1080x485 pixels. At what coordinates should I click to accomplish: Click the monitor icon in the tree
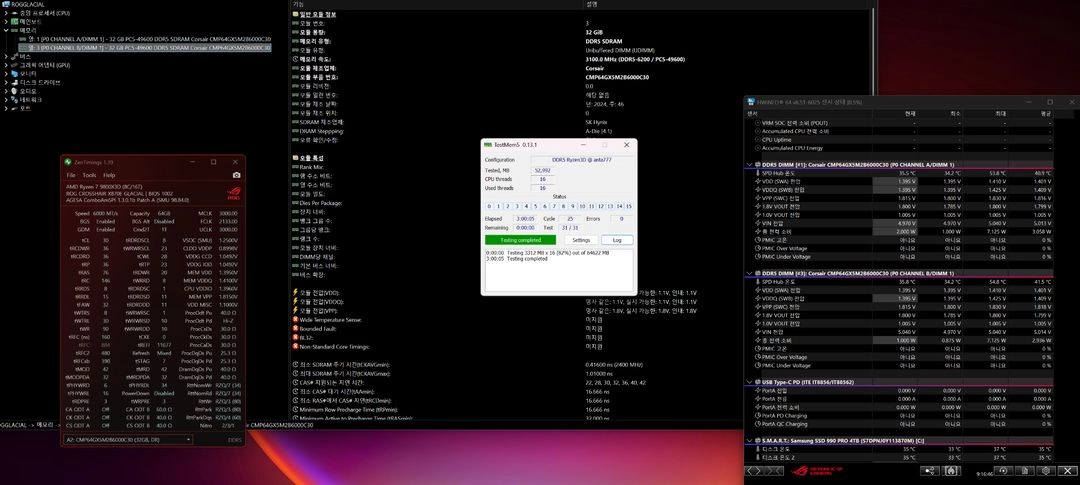[14, 73]
